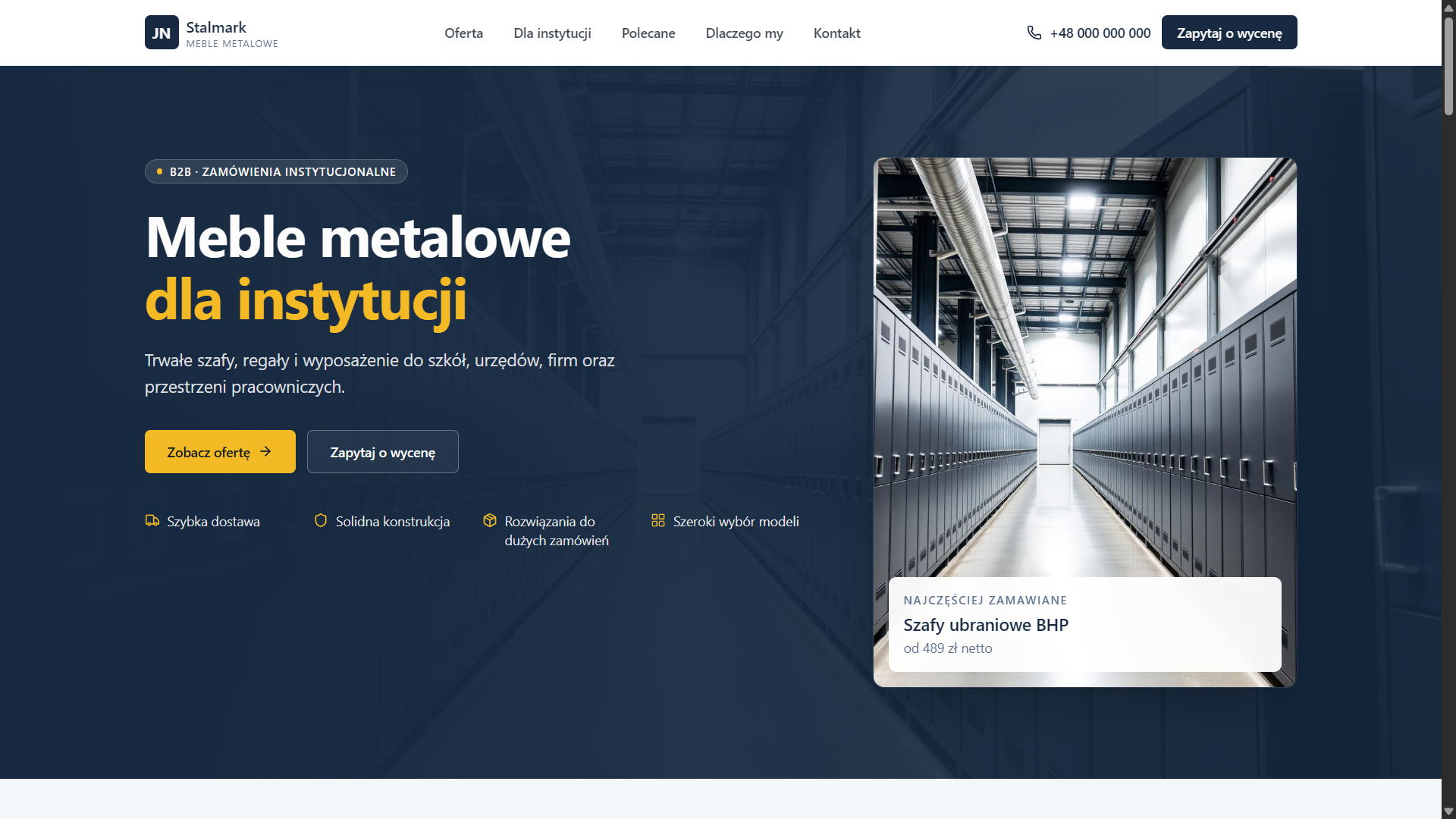1456x819 pixels.
Task: Click the 'Trwałe szafy, regały' description paragraph
Action: point(380,374)
